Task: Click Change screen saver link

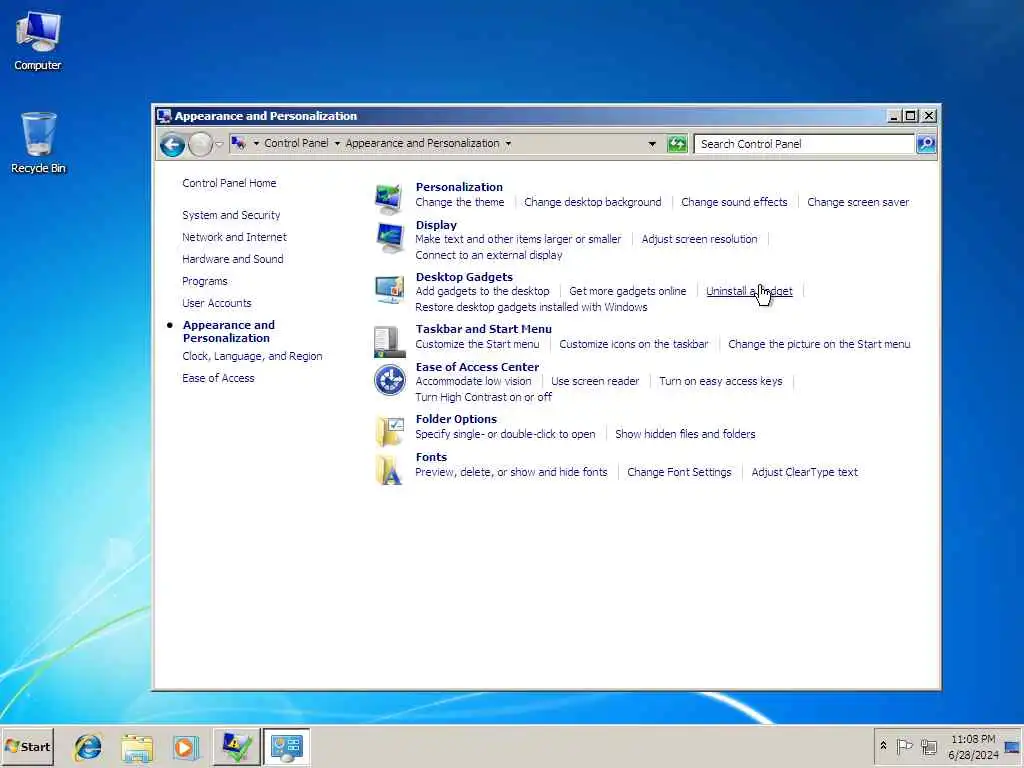Action: (x=858, y=202)
